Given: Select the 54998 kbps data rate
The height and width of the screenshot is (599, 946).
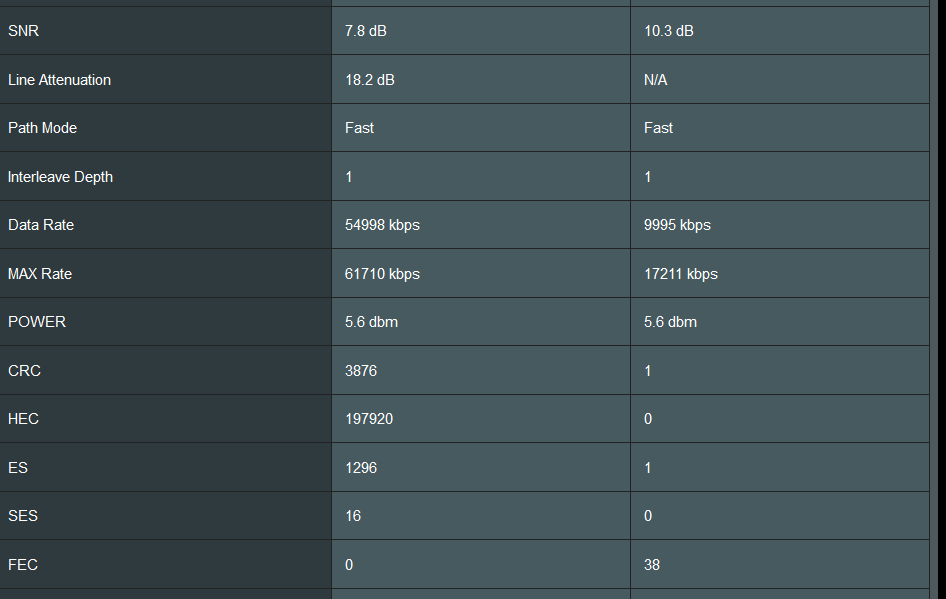Looking at the screenshot, I should coord(382,225).
